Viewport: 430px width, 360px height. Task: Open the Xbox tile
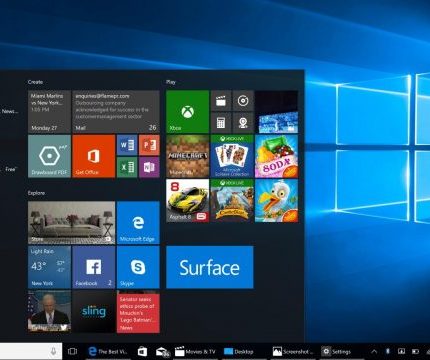(187, 112)
